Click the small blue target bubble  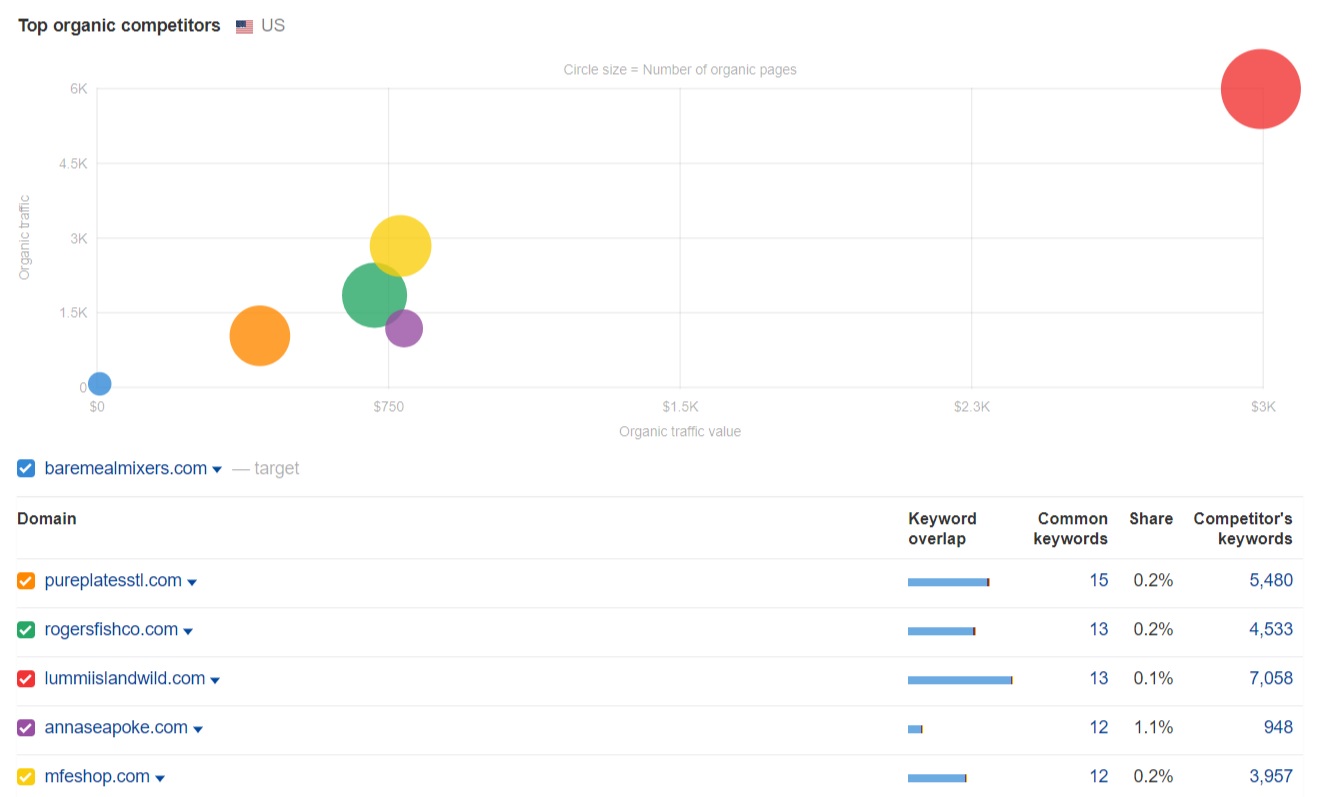click(99, 384)
